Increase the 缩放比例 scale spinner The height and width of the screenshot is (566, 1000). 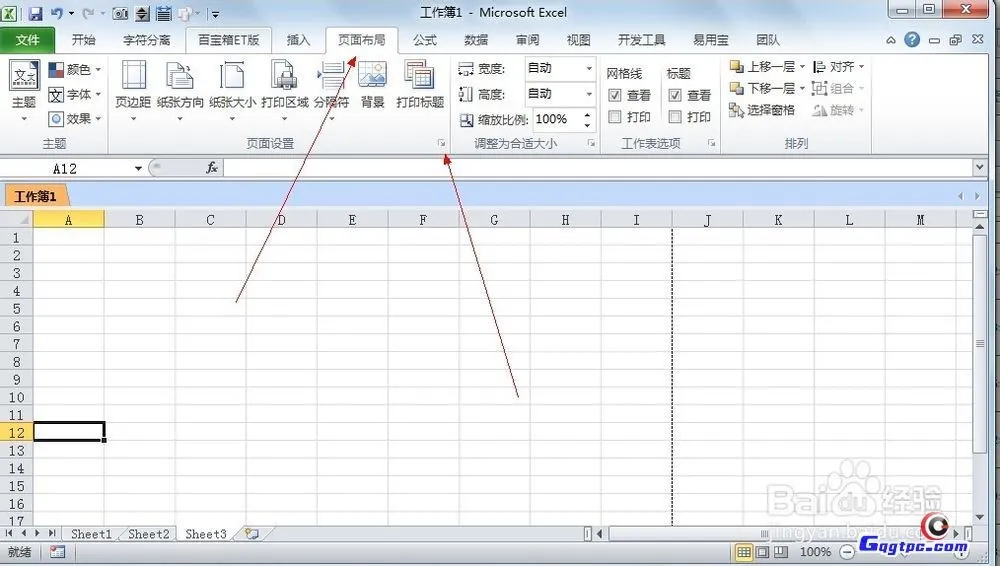(587, 114)
